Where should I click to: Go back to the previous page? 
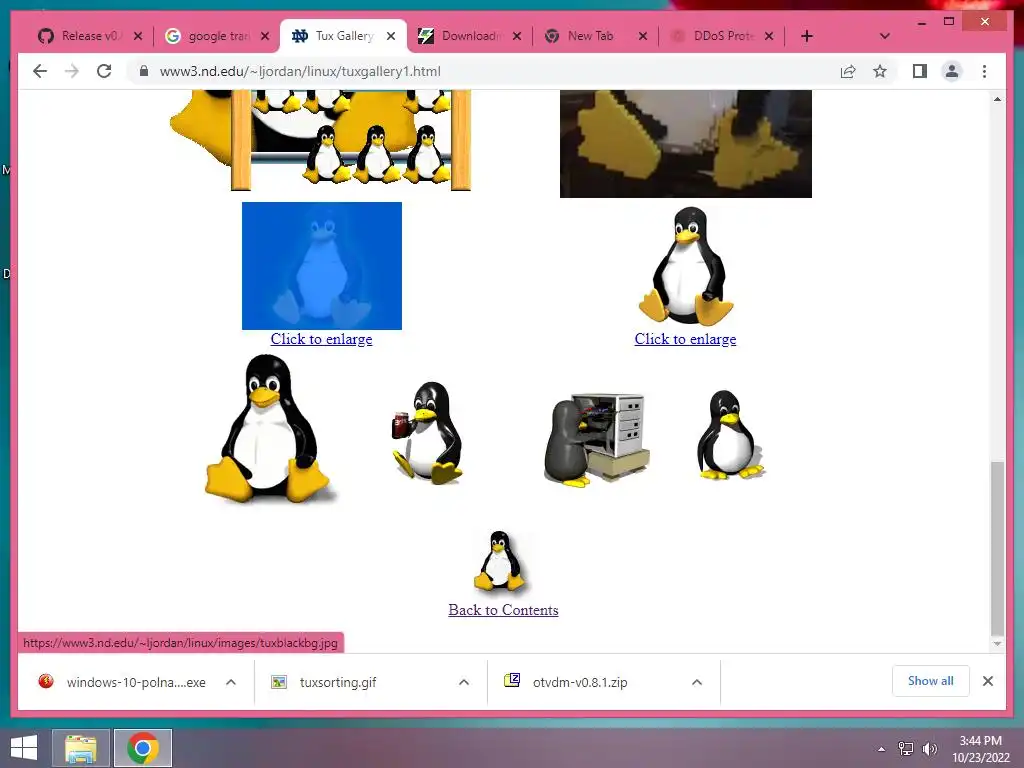coord(40,71)
